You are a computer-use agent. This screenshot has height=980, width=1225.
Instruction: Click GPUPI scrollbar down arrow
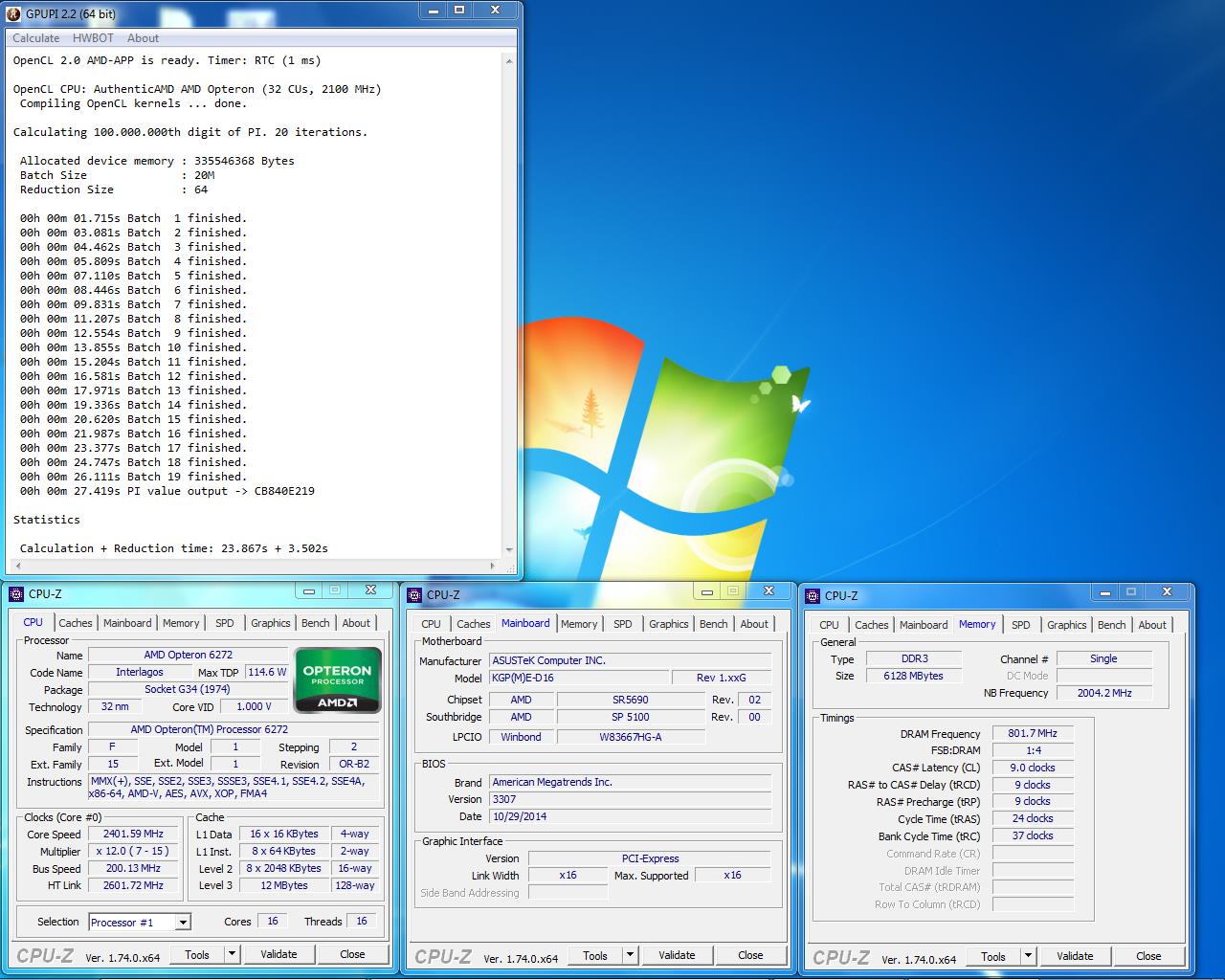(508, 549)
